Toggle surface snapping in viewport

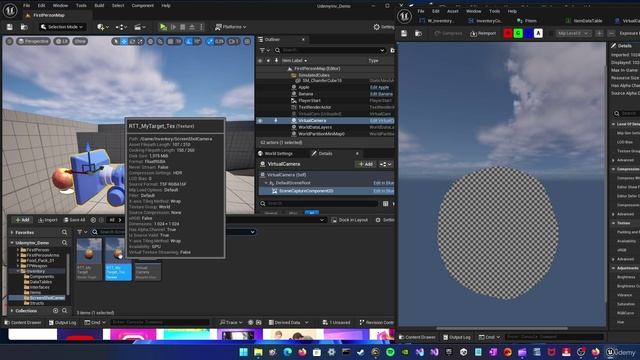pyautogui.click(x=160, y=41)
